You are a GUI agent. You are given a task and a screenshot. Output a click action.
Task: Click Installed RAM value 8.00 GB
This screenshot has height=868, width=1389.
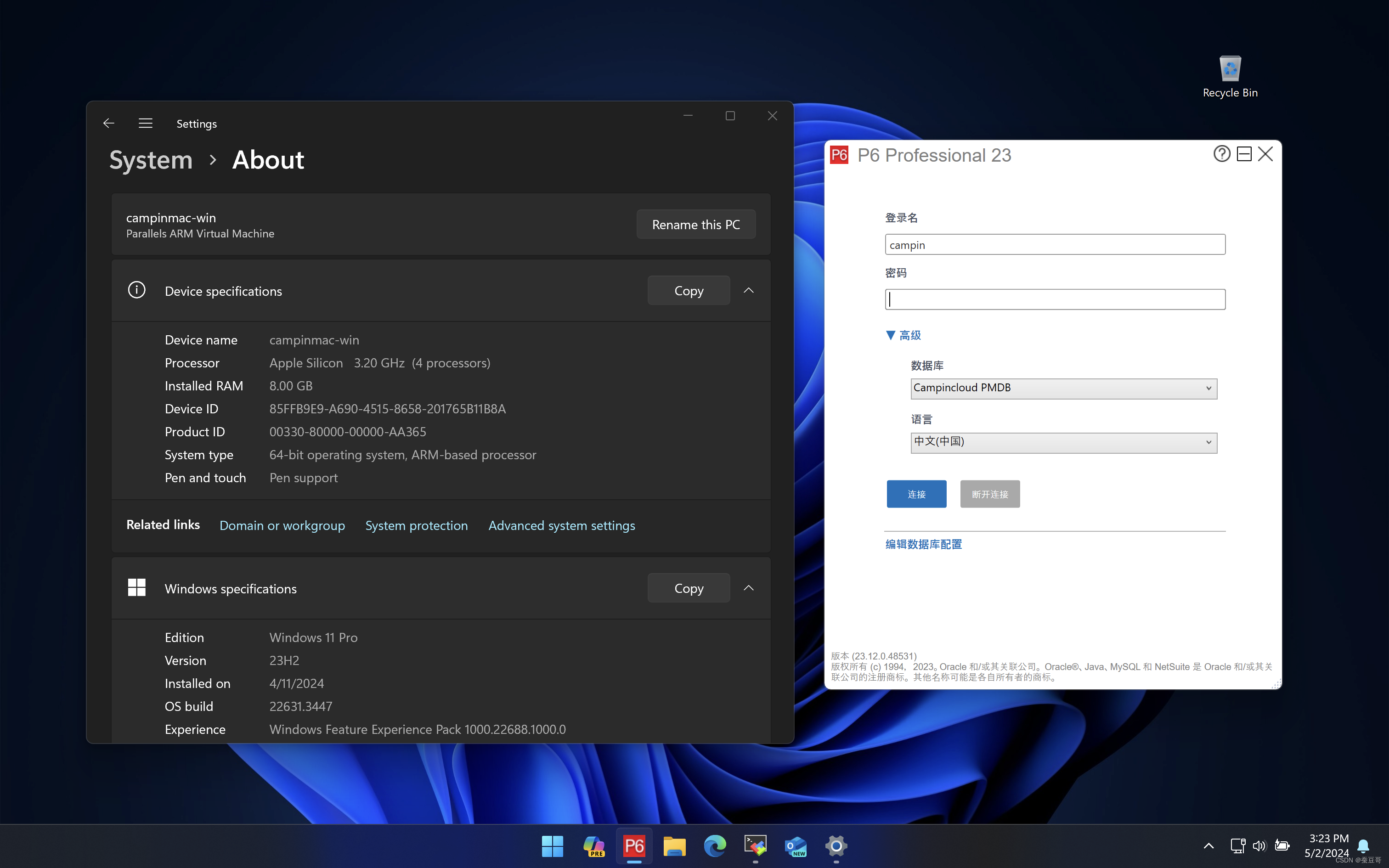point(291,386)
